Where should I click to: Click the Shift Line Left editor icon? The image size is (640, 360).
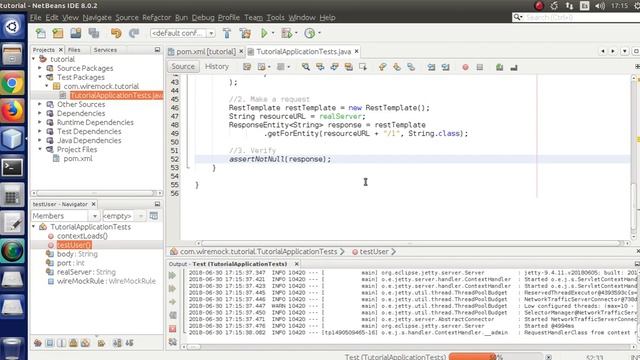coord(431,67)
